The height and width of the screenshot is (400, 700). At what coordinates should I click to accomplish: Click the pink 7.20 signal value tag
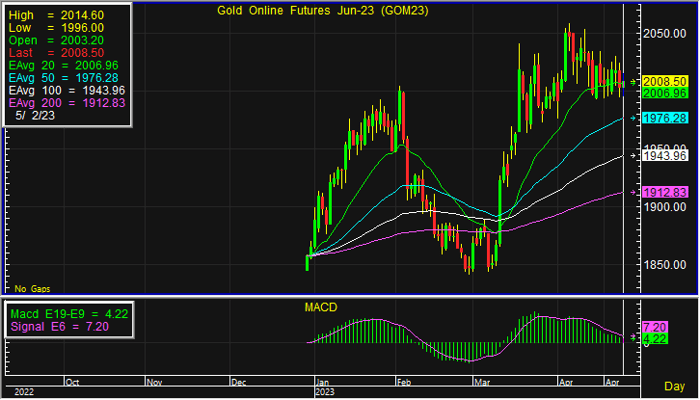click(x=655, y=327)
